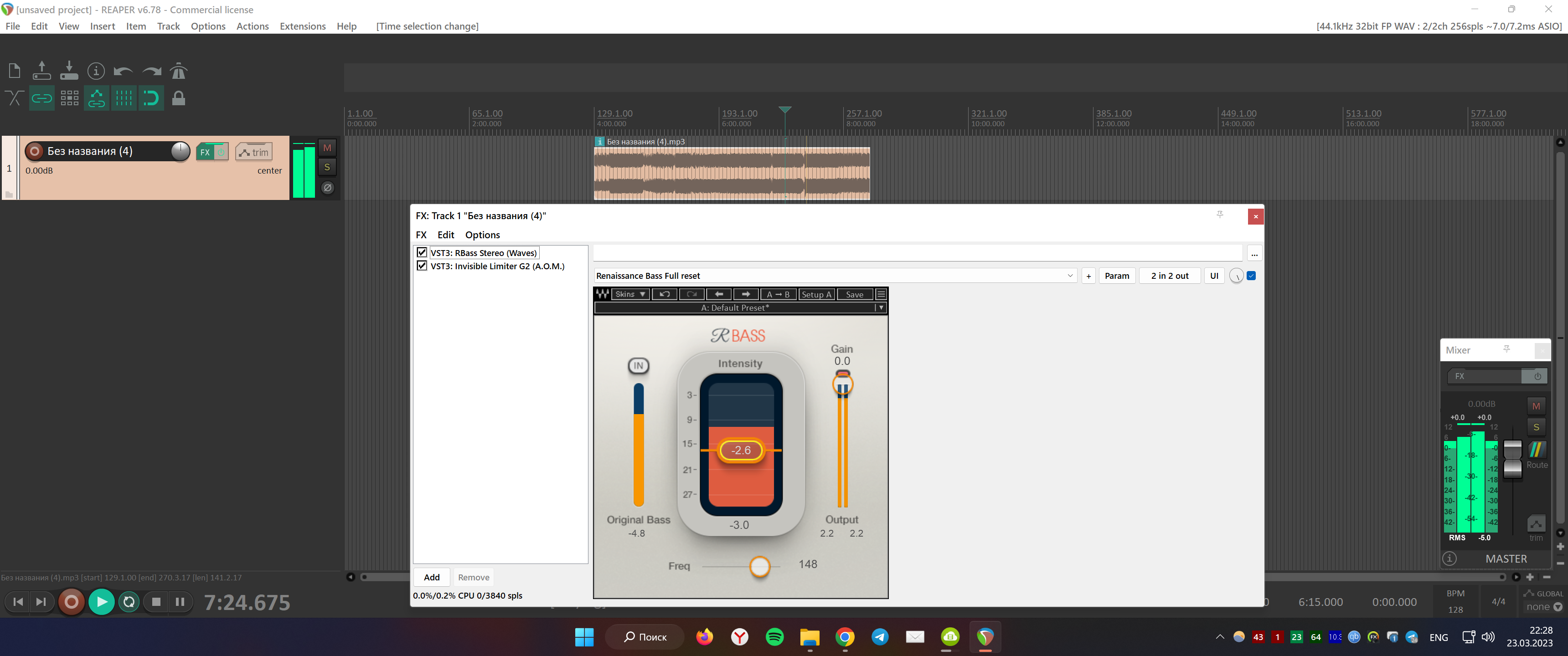The height and width of the screenshot is (656, 1568).
Task: Open the Skins dropdown in RBass
Action: click(x=630, y=295)
